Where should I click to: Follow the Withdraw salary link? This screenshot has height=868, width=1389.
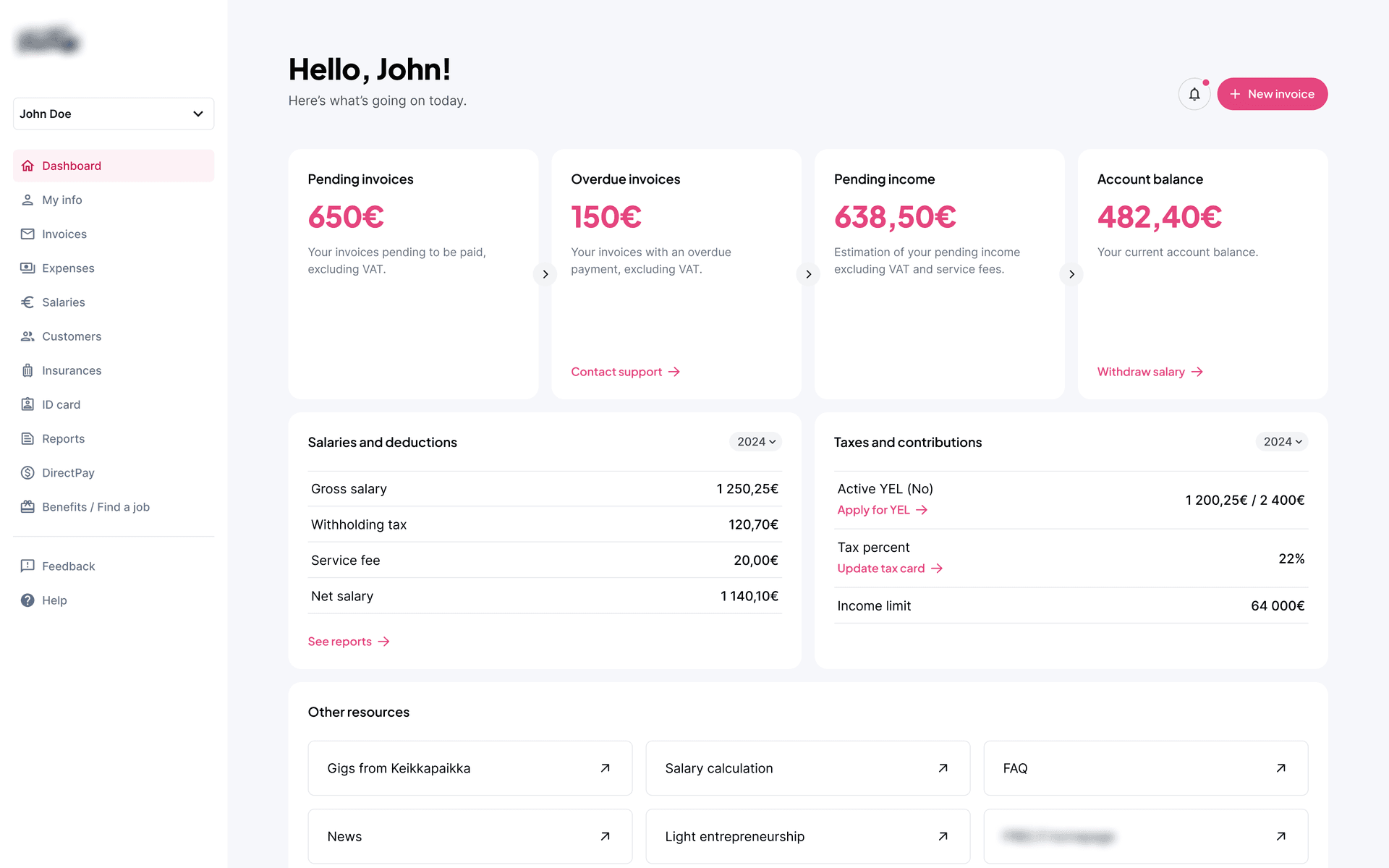click(1141, 371)
